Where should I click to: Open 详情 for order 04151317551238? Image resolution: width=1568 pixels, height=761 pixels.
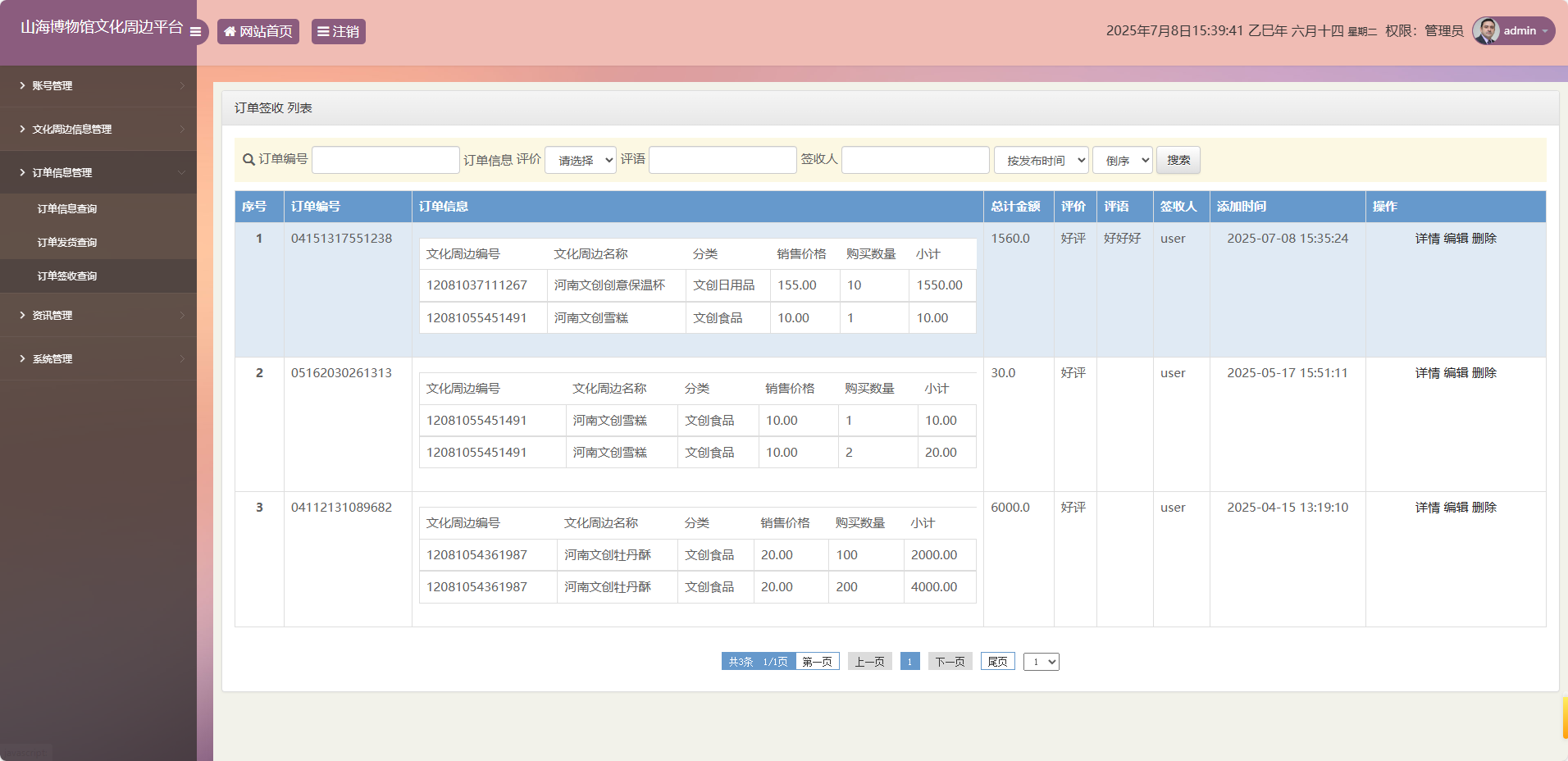(1427, 239)
